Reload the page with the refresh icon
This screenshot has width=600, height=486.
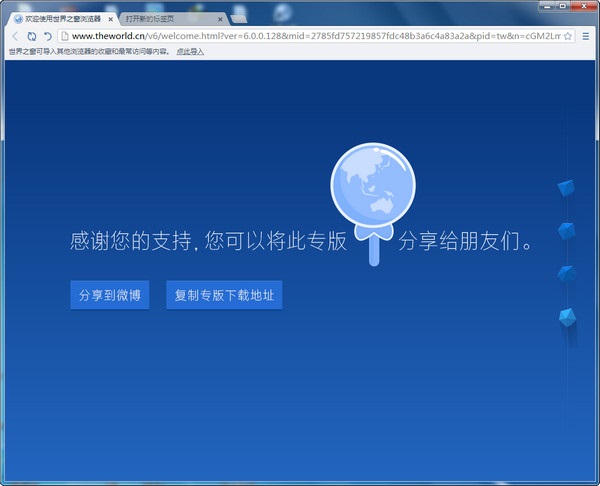coord(32,36)
